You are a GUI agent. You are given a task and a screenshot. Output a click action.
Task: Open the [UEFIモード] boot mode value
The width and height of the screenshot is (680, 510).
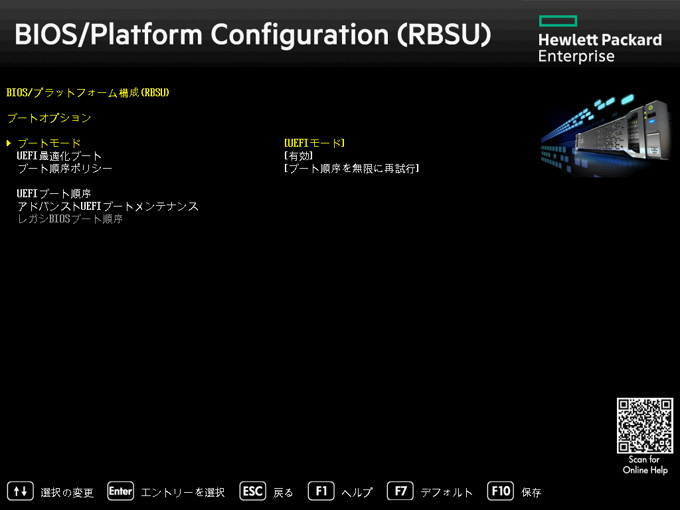pyautogui.click(x=314, y=143)
